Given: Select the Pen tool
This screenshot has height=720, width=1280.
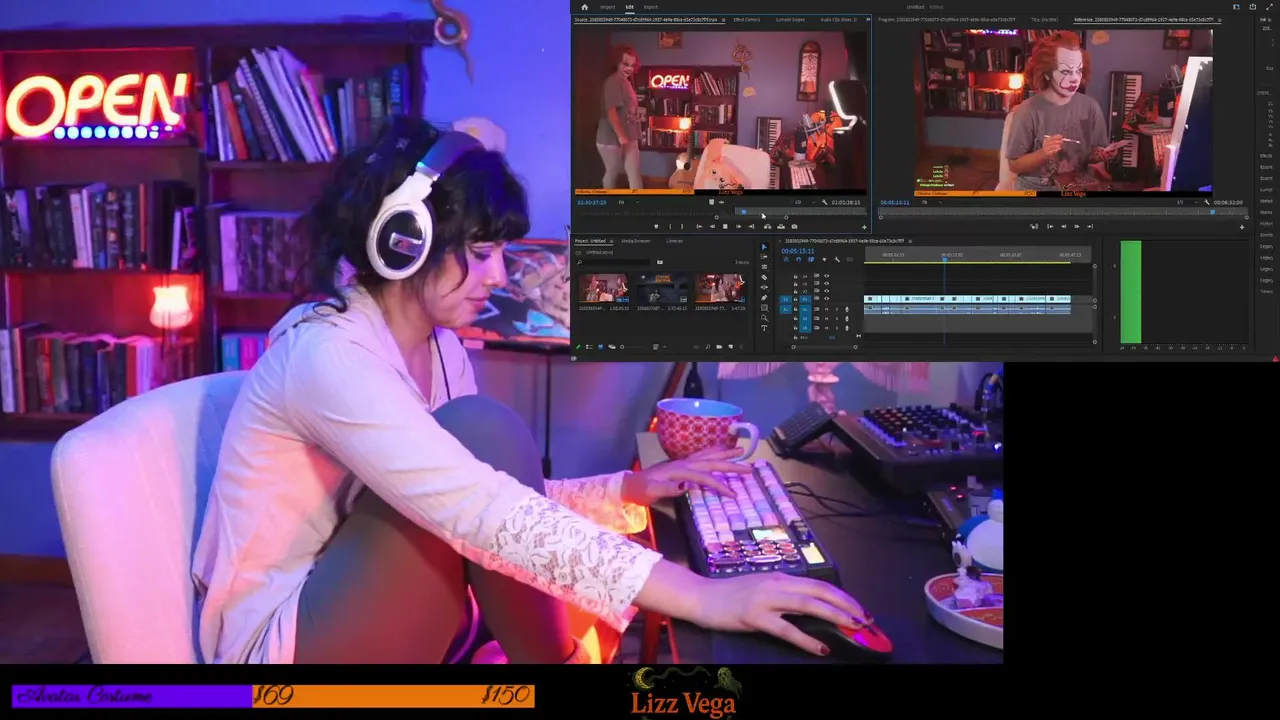Looking at the screenshot, I should (764, 298).
